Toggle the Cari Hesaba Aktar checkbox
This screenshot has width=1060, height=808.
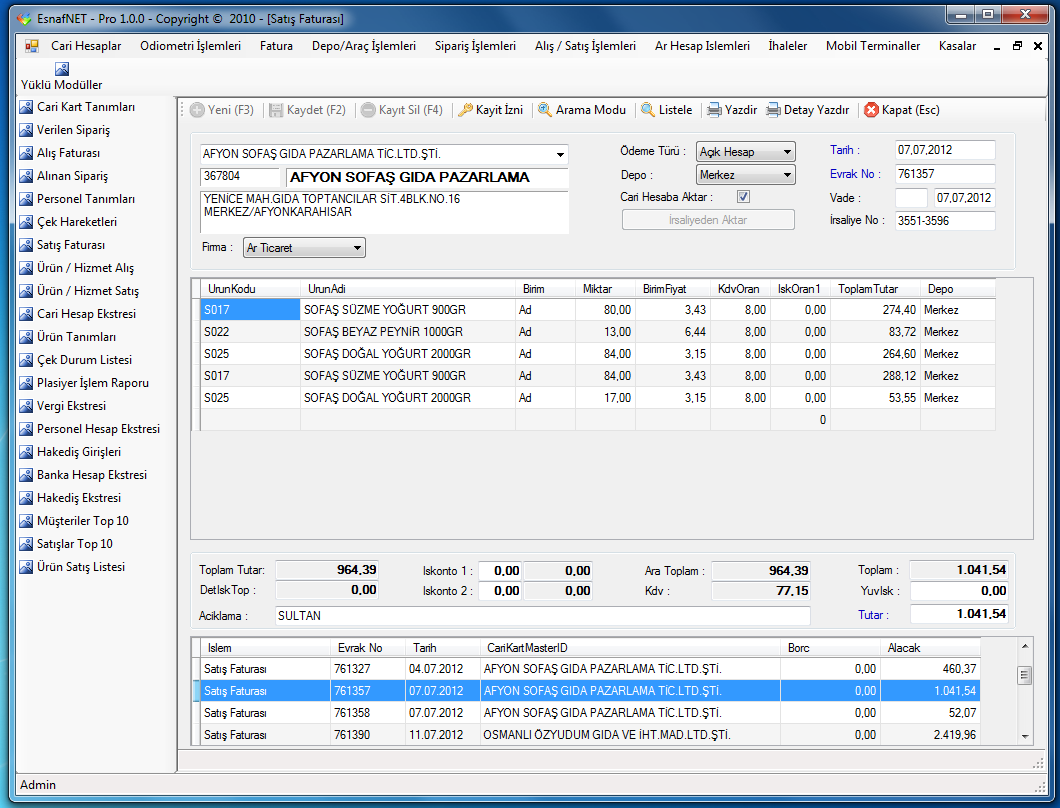744,197
